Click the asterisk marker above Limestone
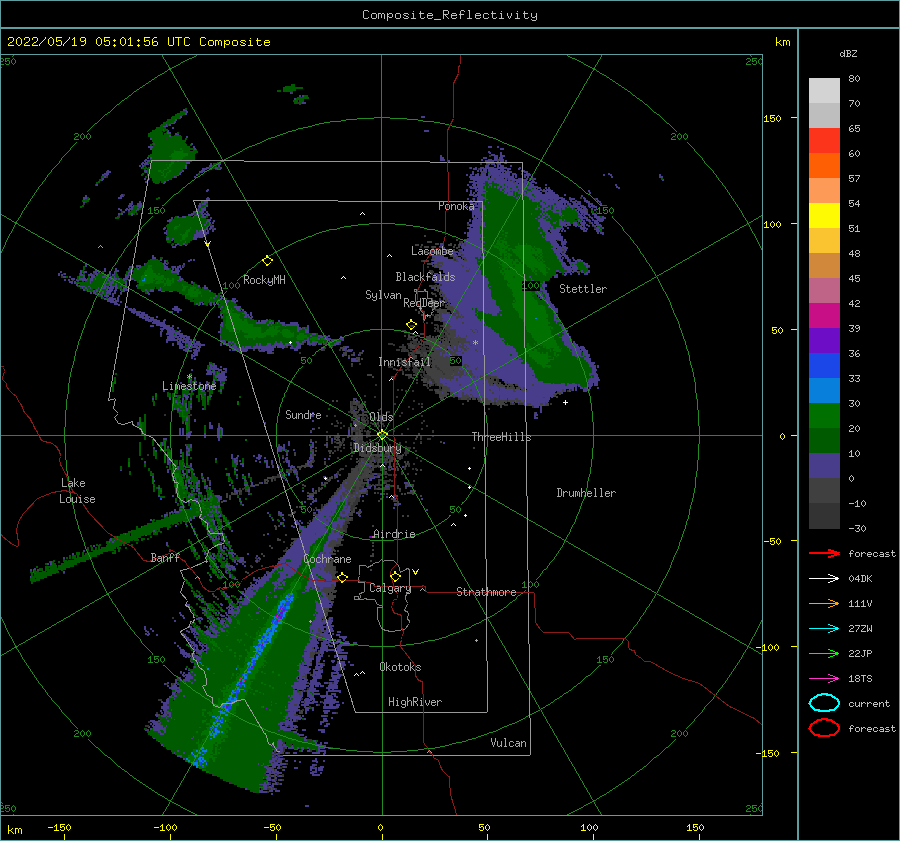Viewport: 900px width, 841px height. point(189,377)
